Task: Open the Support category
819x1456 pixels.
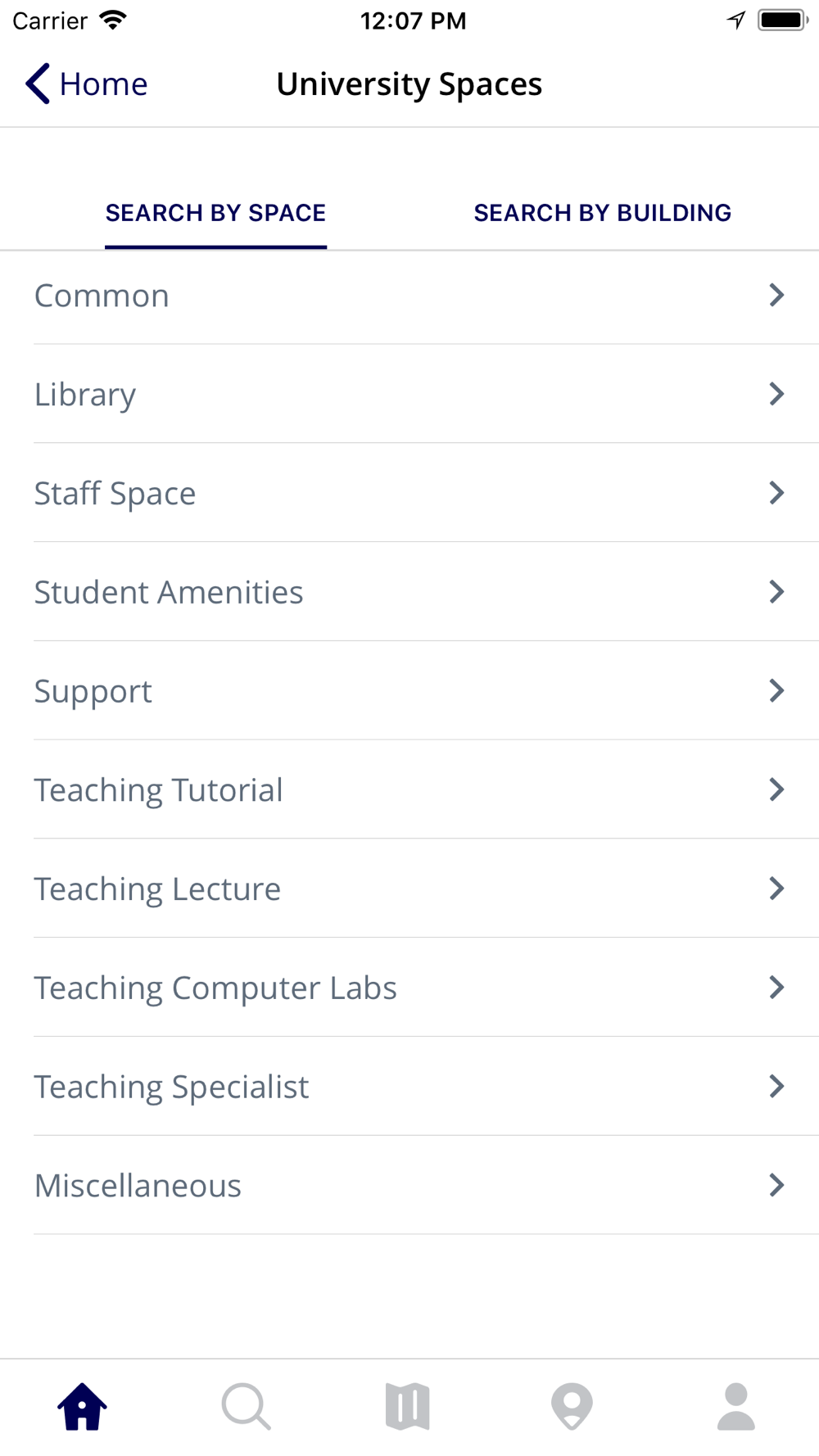Action: click(93, 691)
